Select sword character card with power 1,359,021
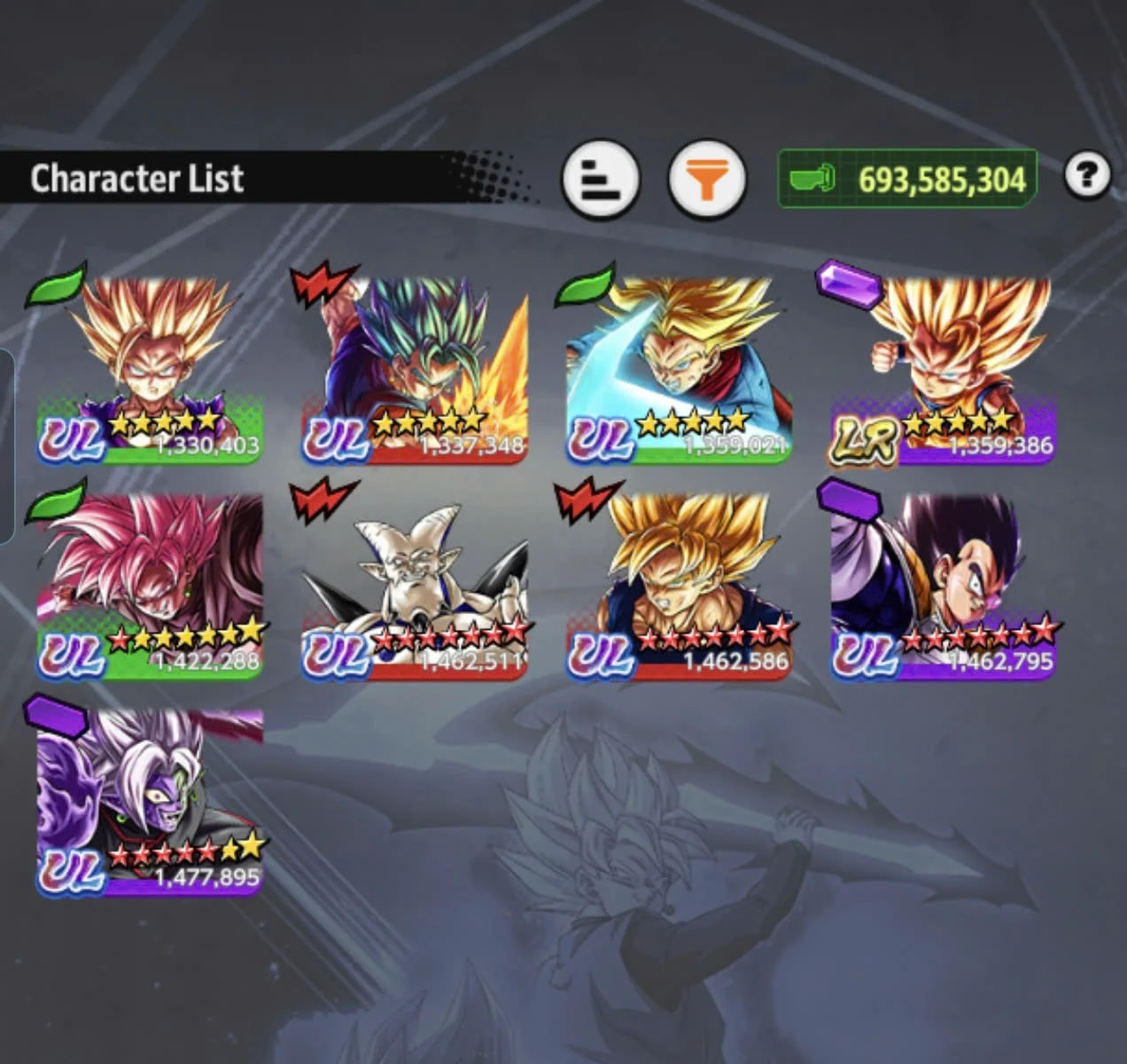Screen dimensions: 1127x1064 pos(679,370)
